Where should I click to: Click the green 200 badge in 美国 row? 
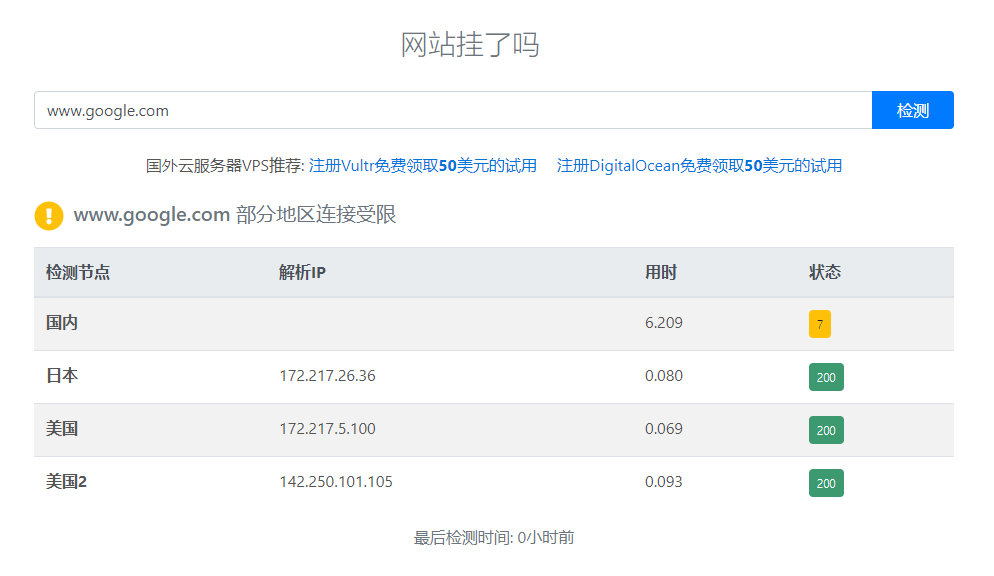(826, 430)
